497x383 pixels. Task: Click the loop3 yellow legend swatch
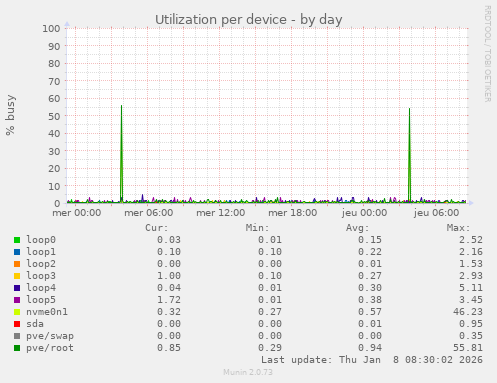(17, 276)
